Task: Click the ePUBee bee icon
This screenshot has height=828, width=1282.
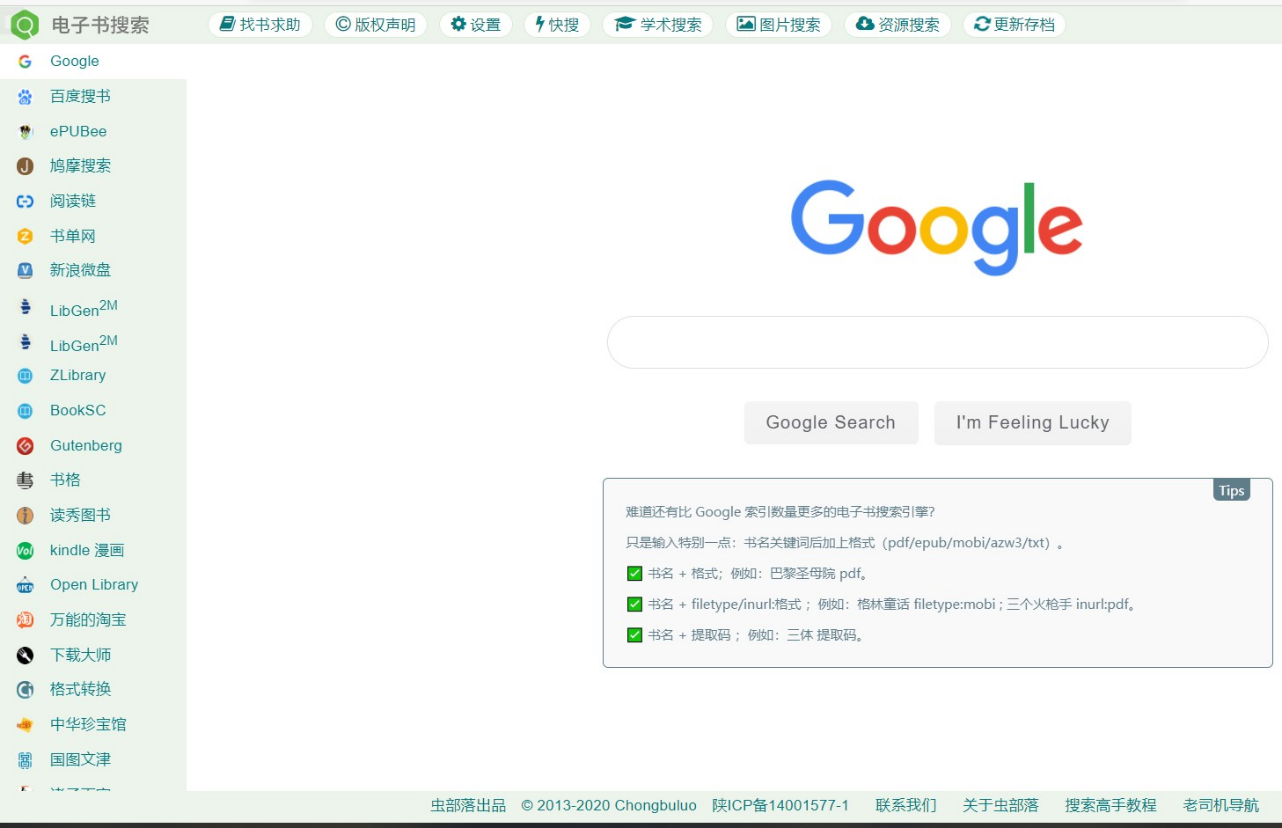Action: [25, 131]
